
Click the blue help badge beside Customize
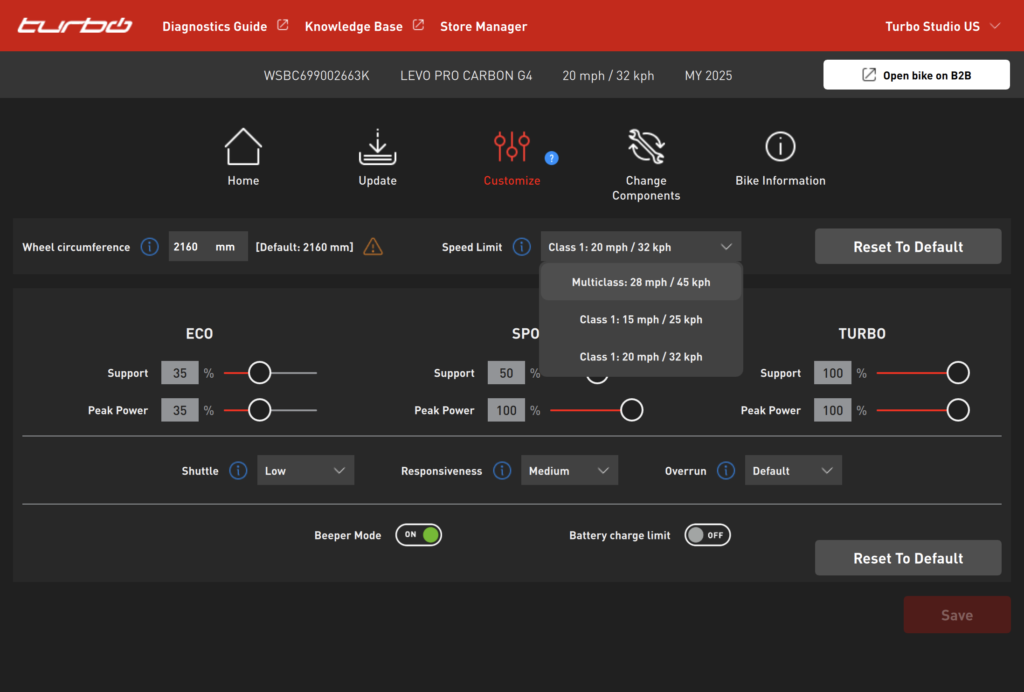551,158
